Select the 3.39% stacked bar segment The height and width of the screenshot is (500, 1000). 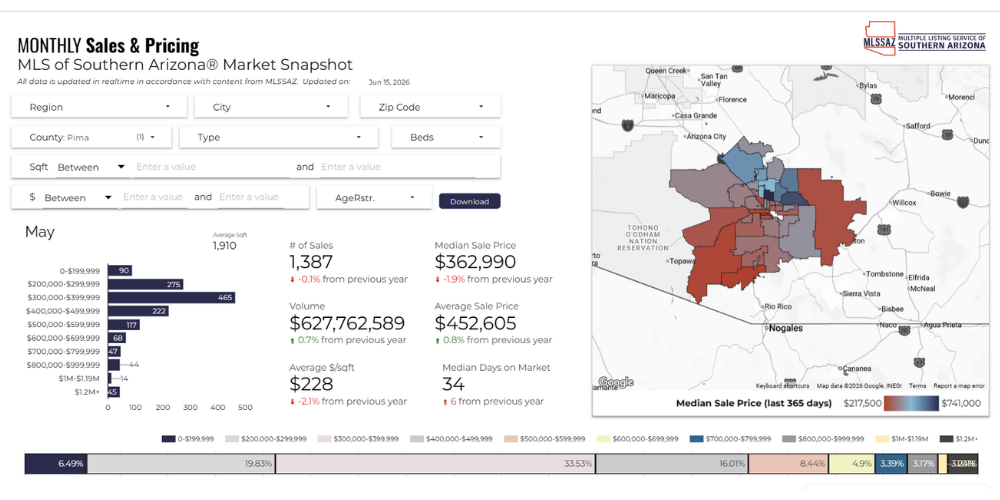(x=891, y=464)
